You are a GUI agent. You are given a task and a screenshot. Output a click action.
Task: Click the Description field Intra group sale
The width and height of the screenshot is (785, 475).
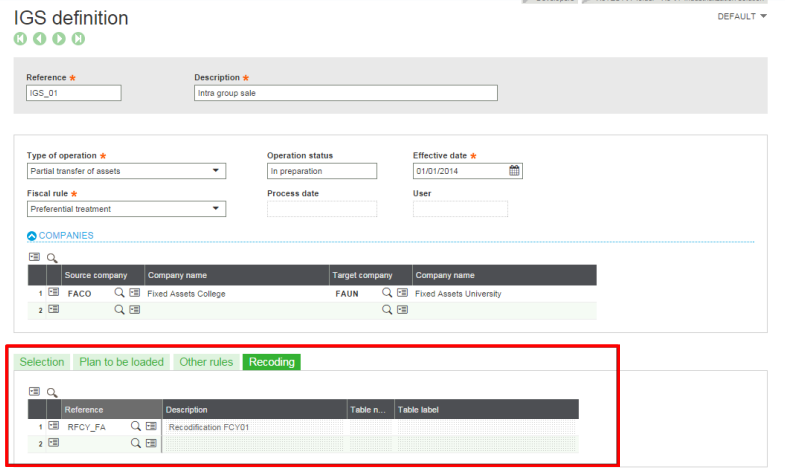point(346,93)
